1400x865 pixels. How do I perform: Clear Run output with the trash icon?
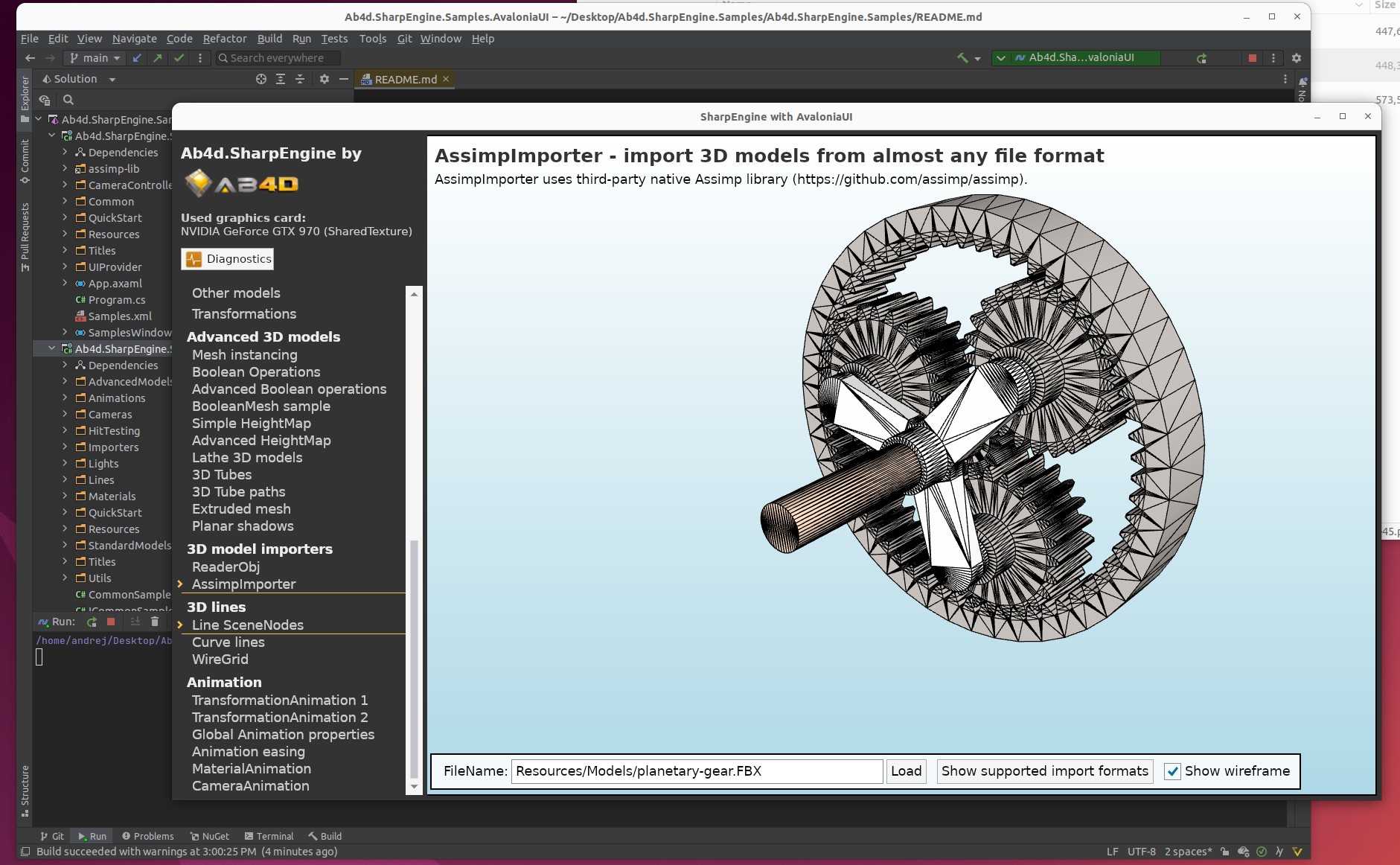click(x=155, y=622)
